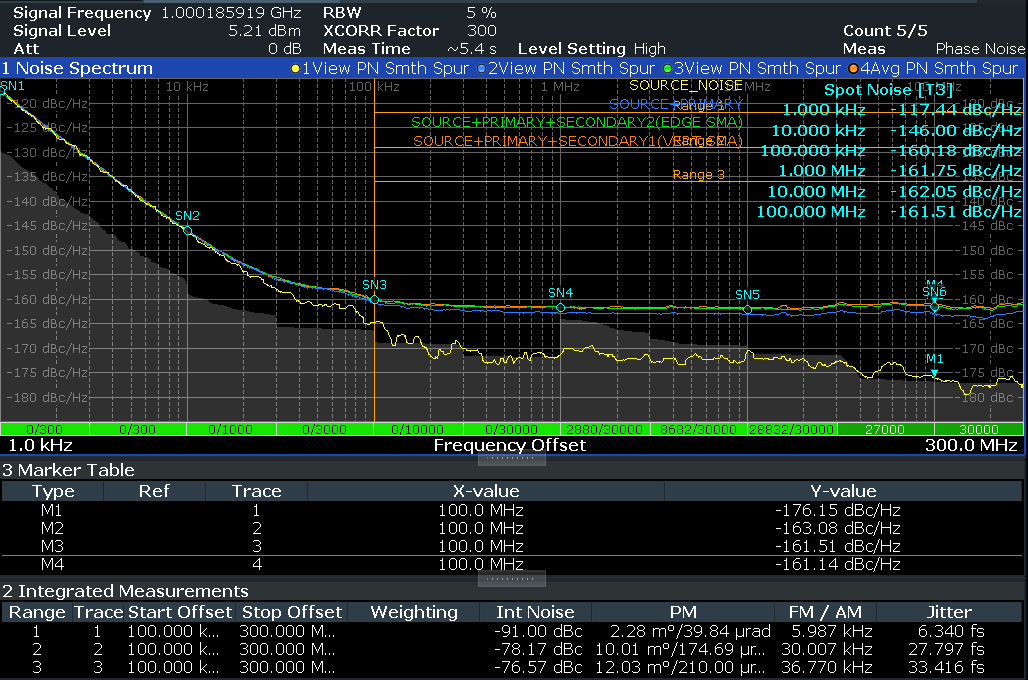Select the M1 marker triangle
This screenshot has width=1028, height=680.
tap(935, 373)
